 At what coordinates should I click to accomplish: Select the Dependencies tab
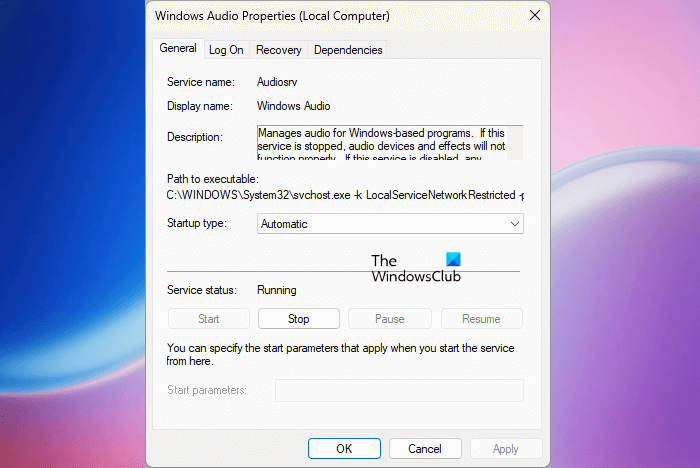[x=348, y=50]
